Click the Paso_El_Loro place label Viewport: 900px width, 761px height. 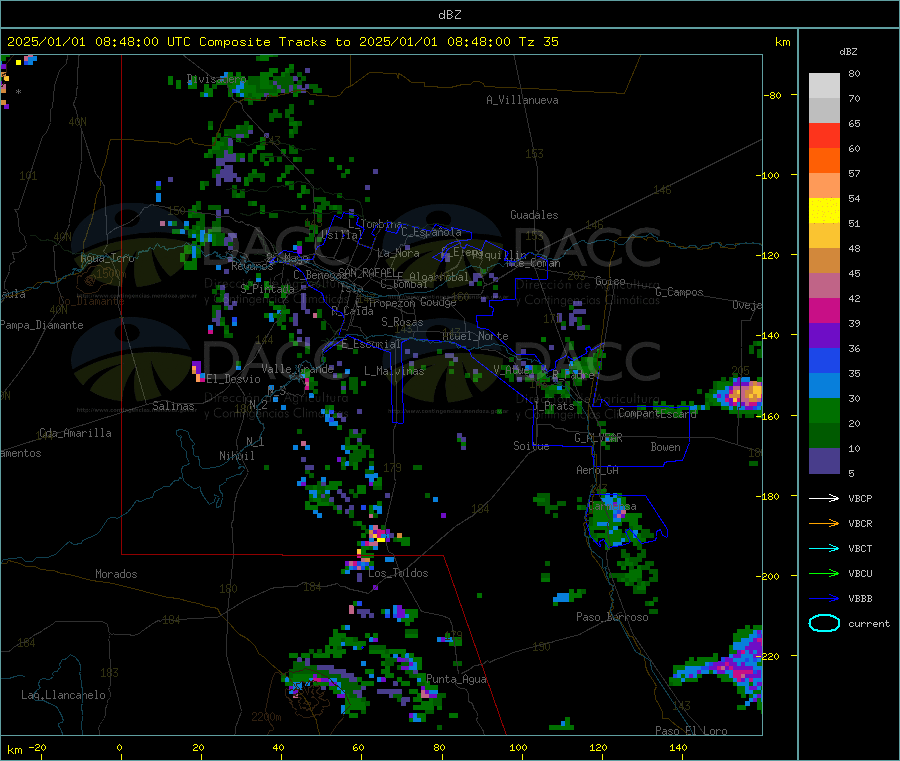tap(691, 731)
